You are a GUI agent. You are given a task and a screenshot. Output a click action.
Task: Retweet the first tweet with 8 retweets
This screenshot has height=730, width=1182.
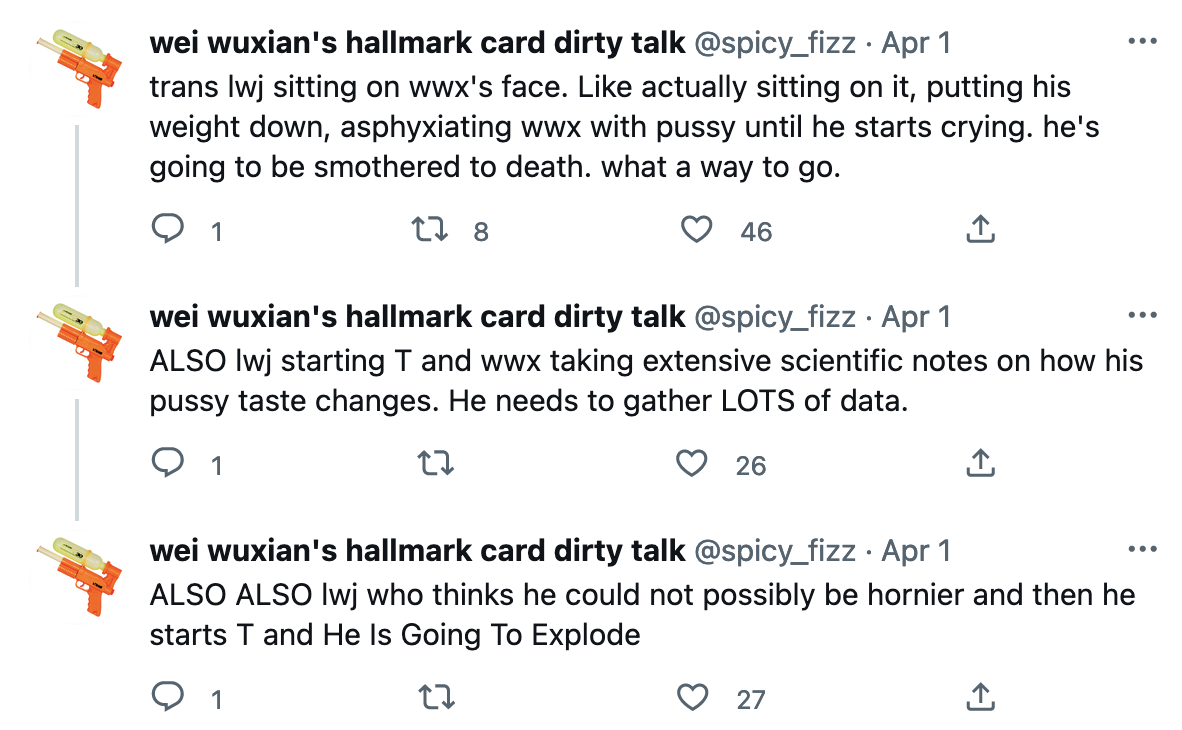(x=431, y=231)
